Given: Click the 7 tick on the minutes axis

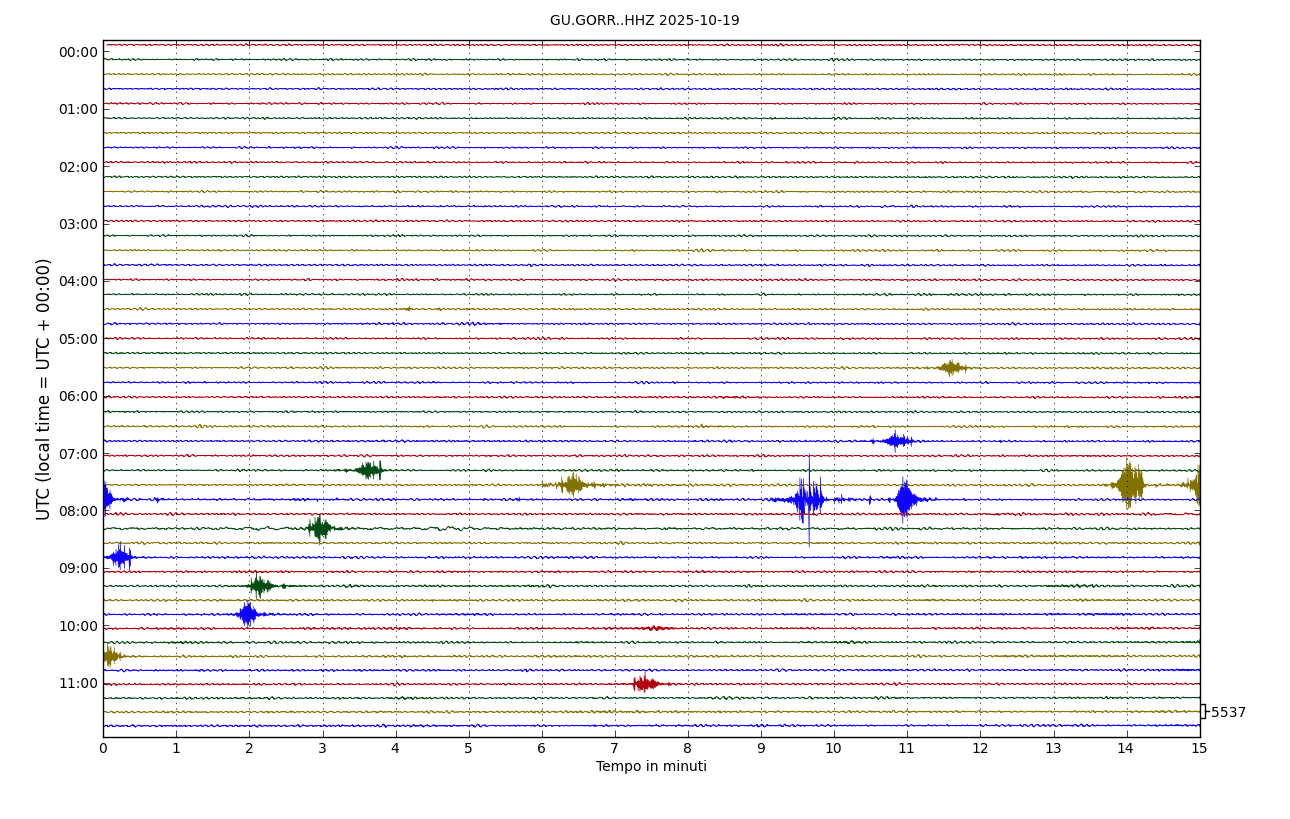Looking at the screenshot, I should (x=614, y=749).
